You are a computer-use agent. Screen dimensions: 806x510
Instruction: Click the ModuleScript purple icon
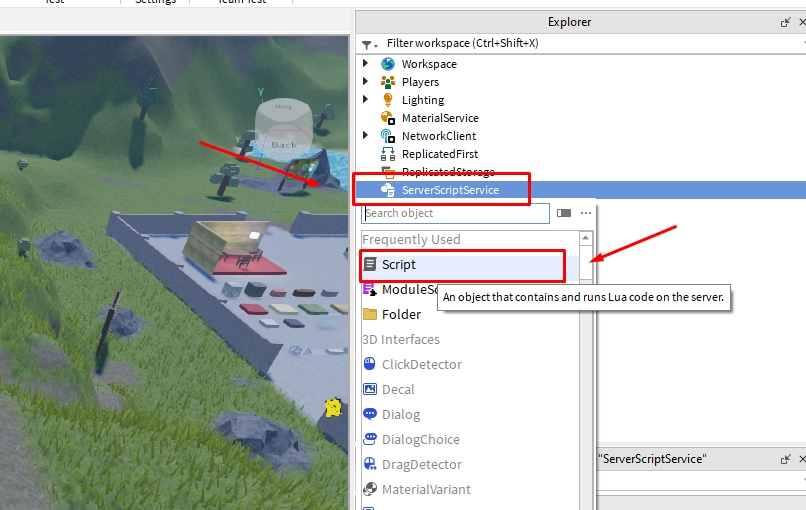[x=370, y=289]
